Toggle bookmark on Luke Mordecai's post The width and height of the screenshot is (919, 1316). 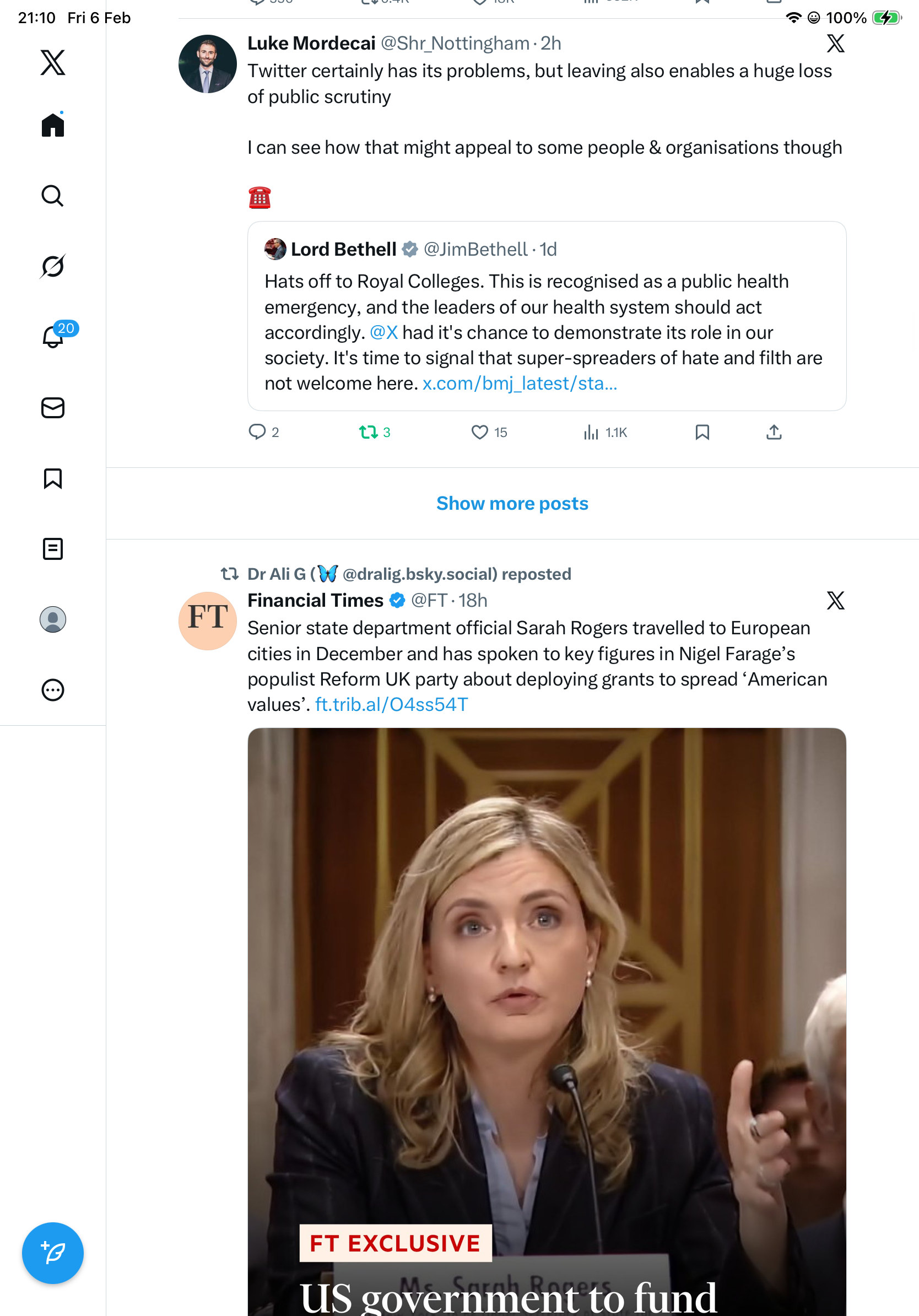(x=702, y=432)
